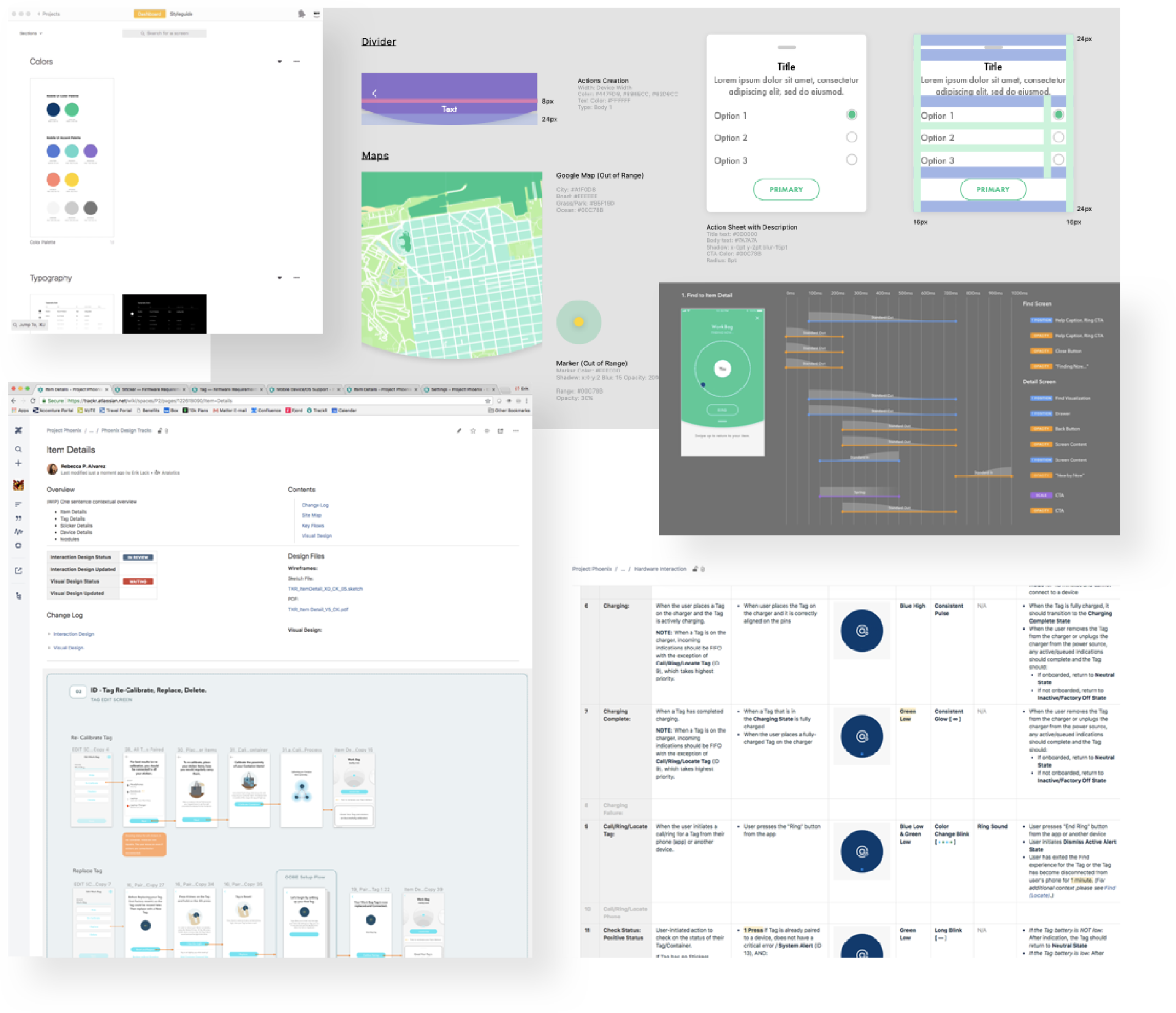The height and width of the screenshot is (1013, 1176).
Task: Select Option 1 radio in annotated action sheet
Action: tap(1058, 115)
